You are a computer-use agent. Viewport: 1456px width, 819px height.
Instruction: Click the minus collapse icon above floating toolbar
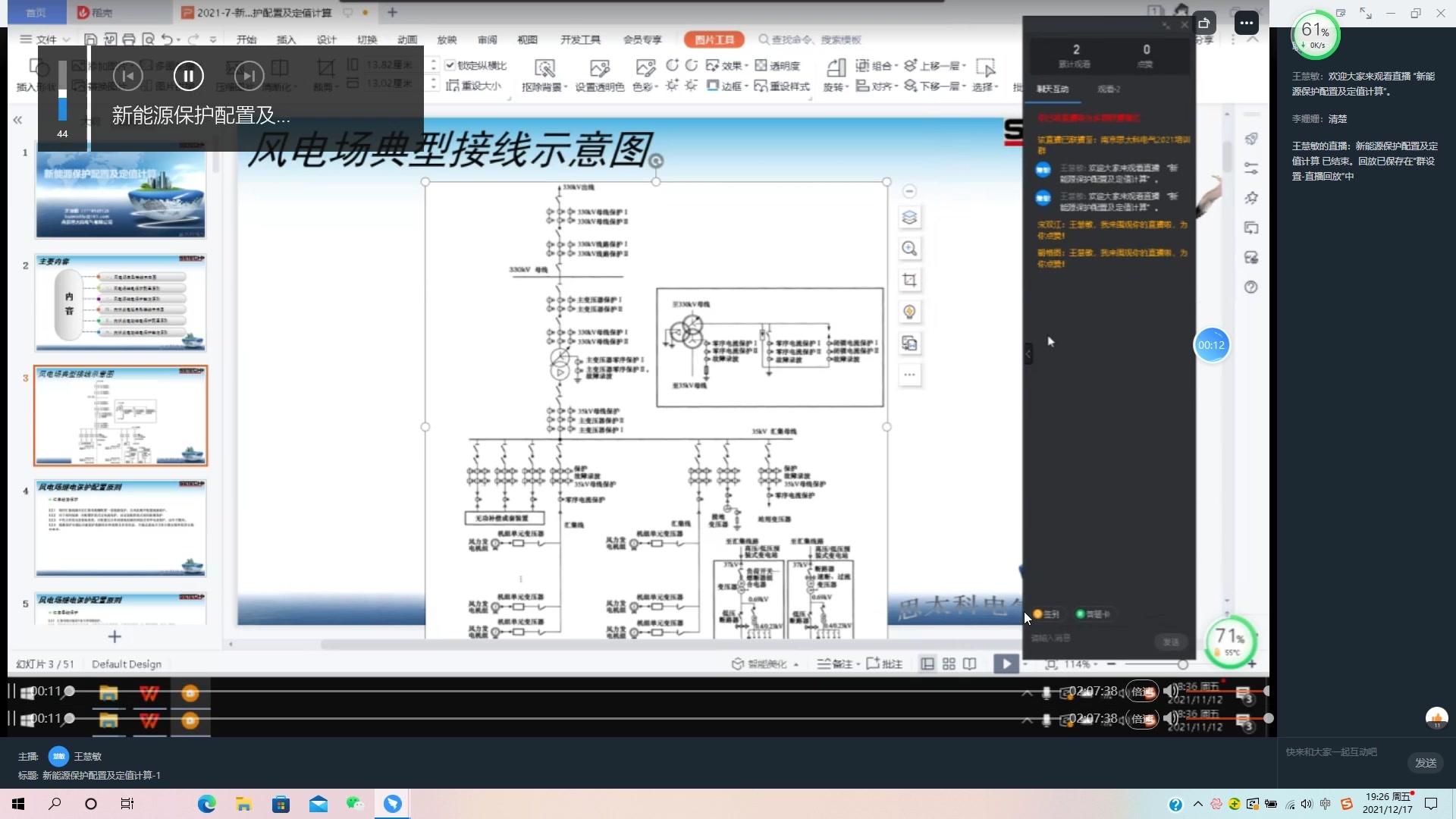909,191
